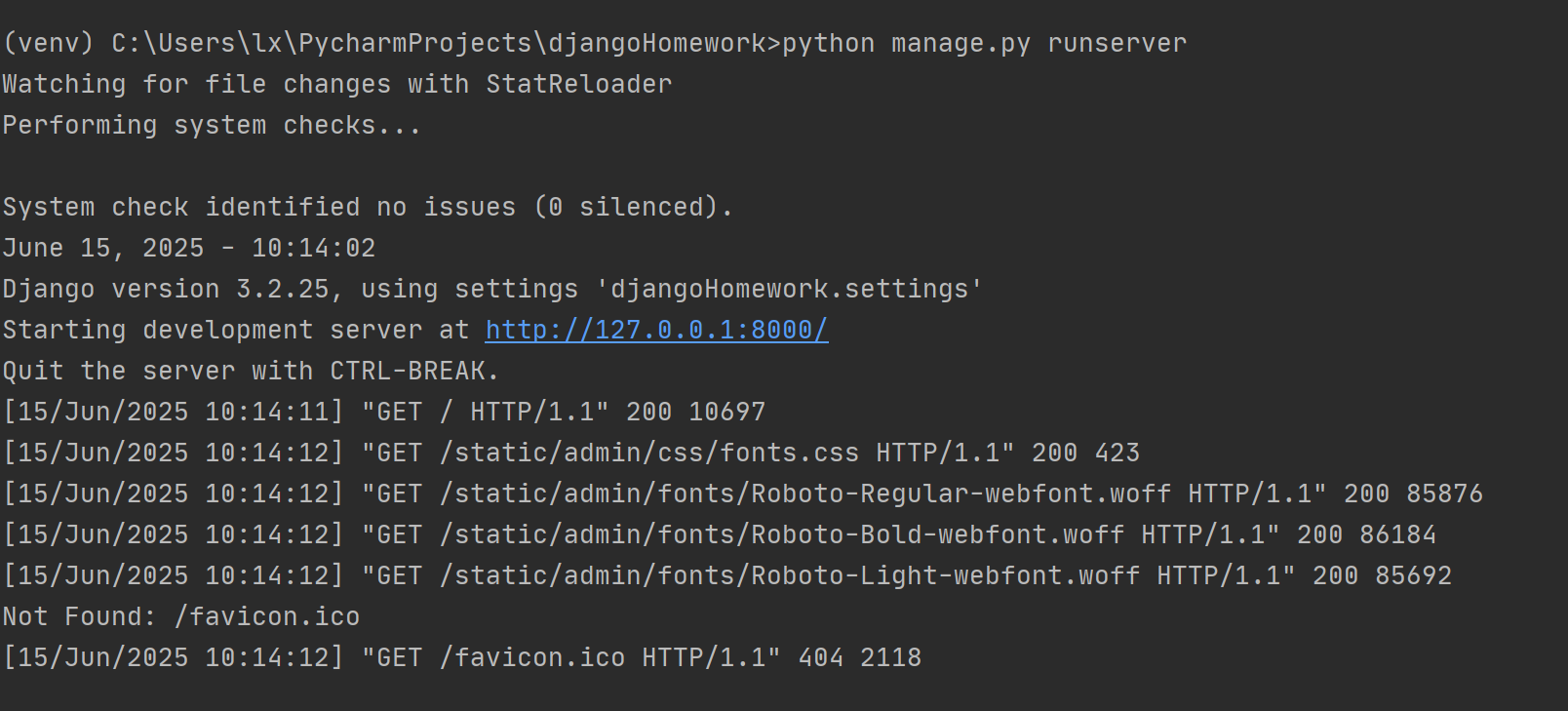Select the 'System check identified no issues' line

[x=368, y=207]
